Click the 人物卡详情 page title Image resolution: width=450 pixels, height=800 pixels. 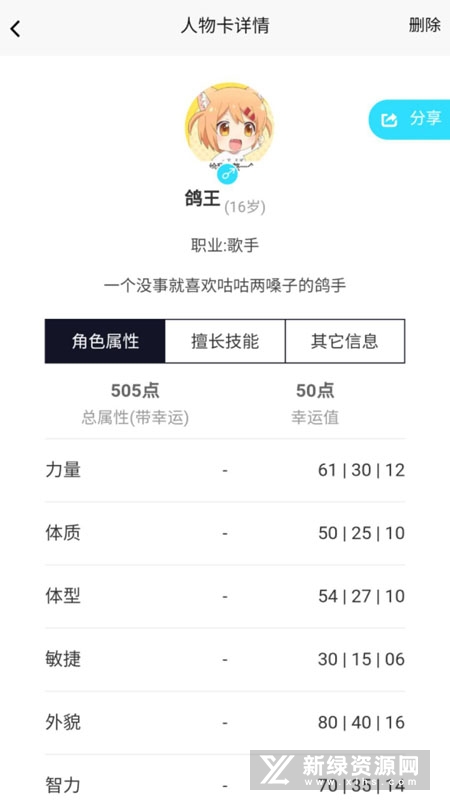point(225,26)
